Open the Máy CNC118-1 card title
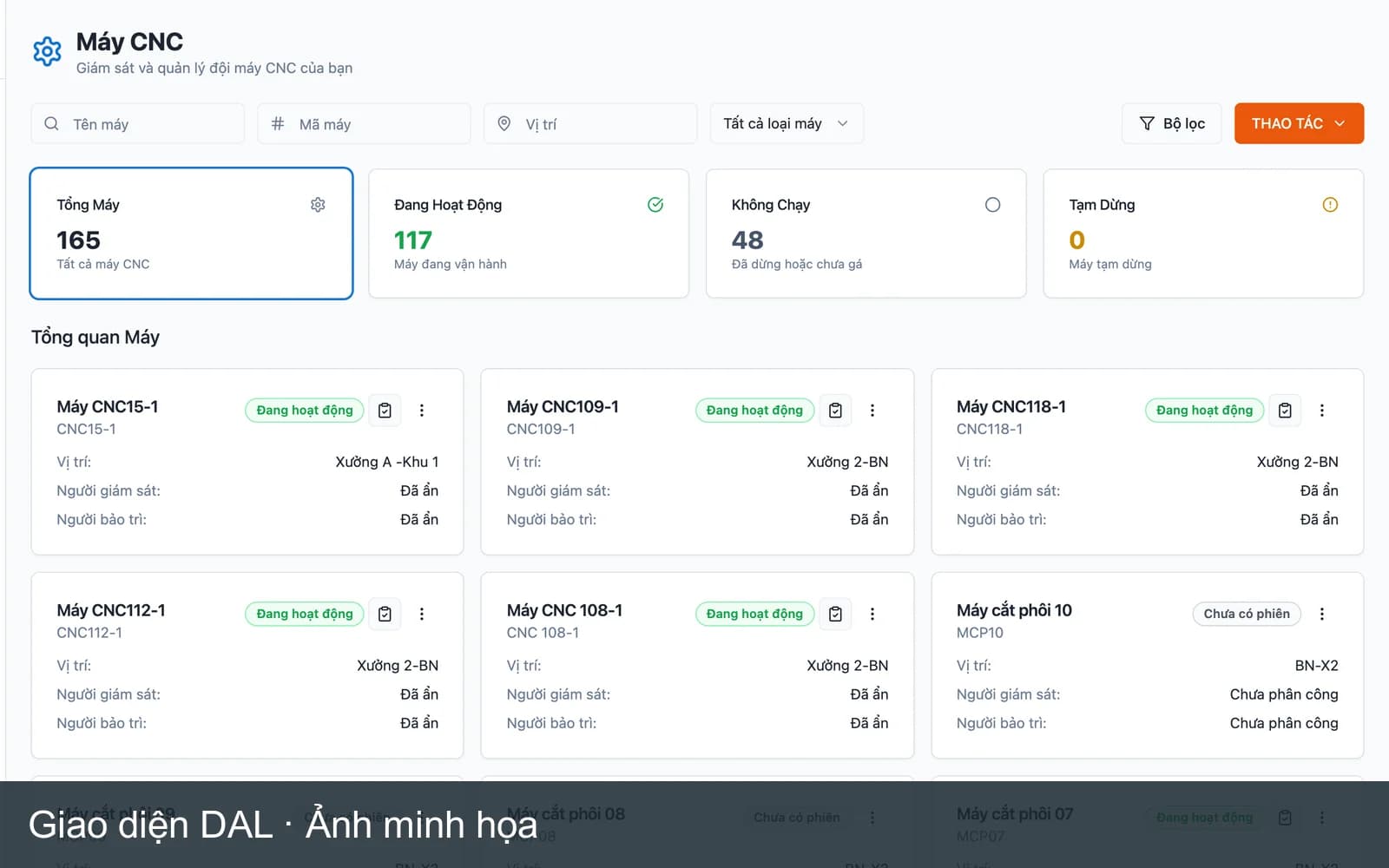 1011,407
